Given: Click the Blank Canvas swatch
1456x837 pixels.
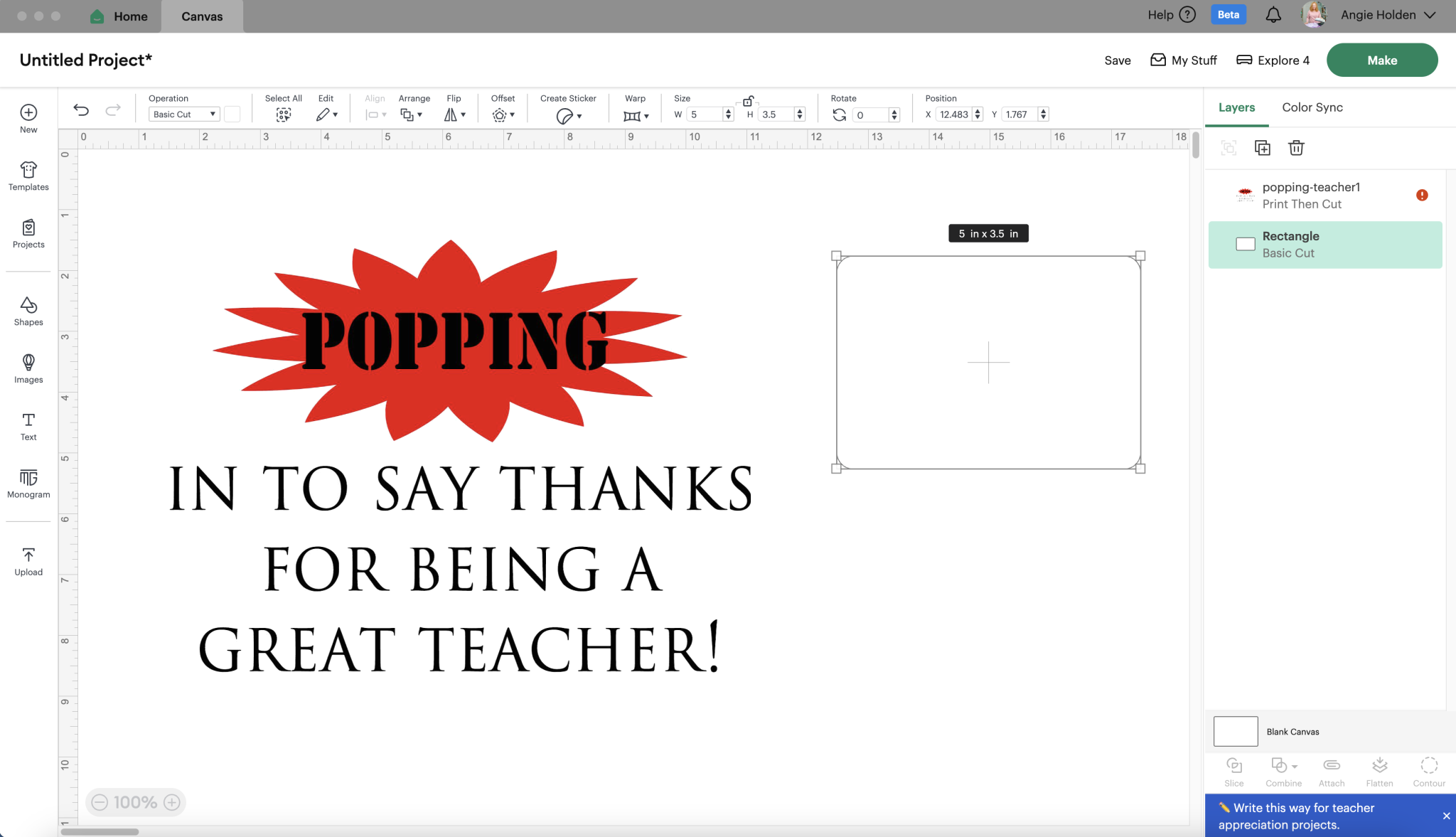Looking at the screenshot, I should pyautogui.click(x=1236, y=731).
